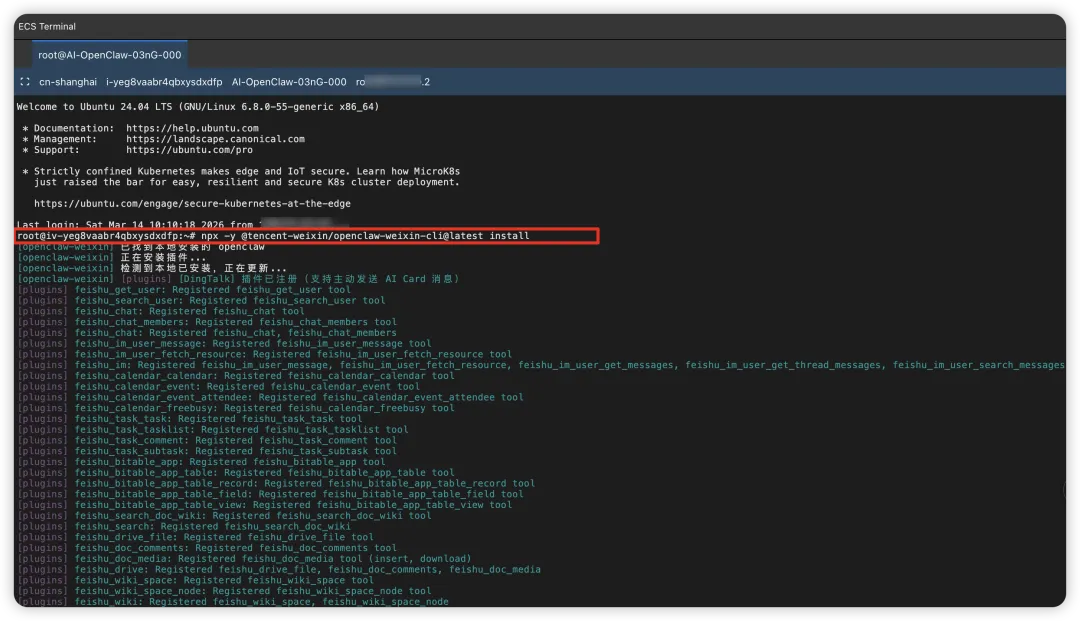The image size is (1080, 621).
Task: Click the feishu_drive_file registered log line
Action: (x=195, y=537)
